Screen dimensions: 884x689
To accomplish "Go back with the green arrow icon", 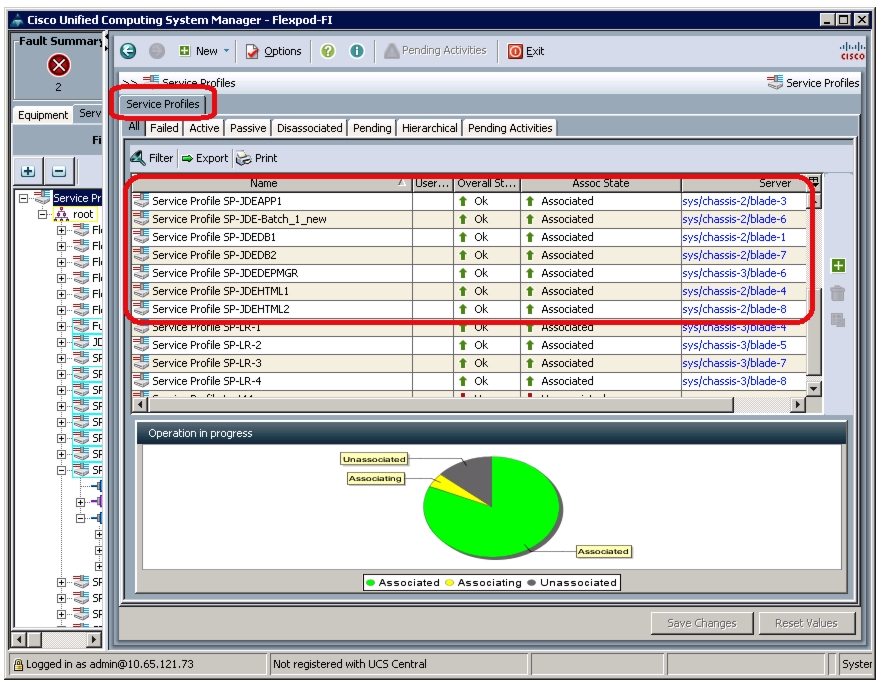I will tap(128, 51).
